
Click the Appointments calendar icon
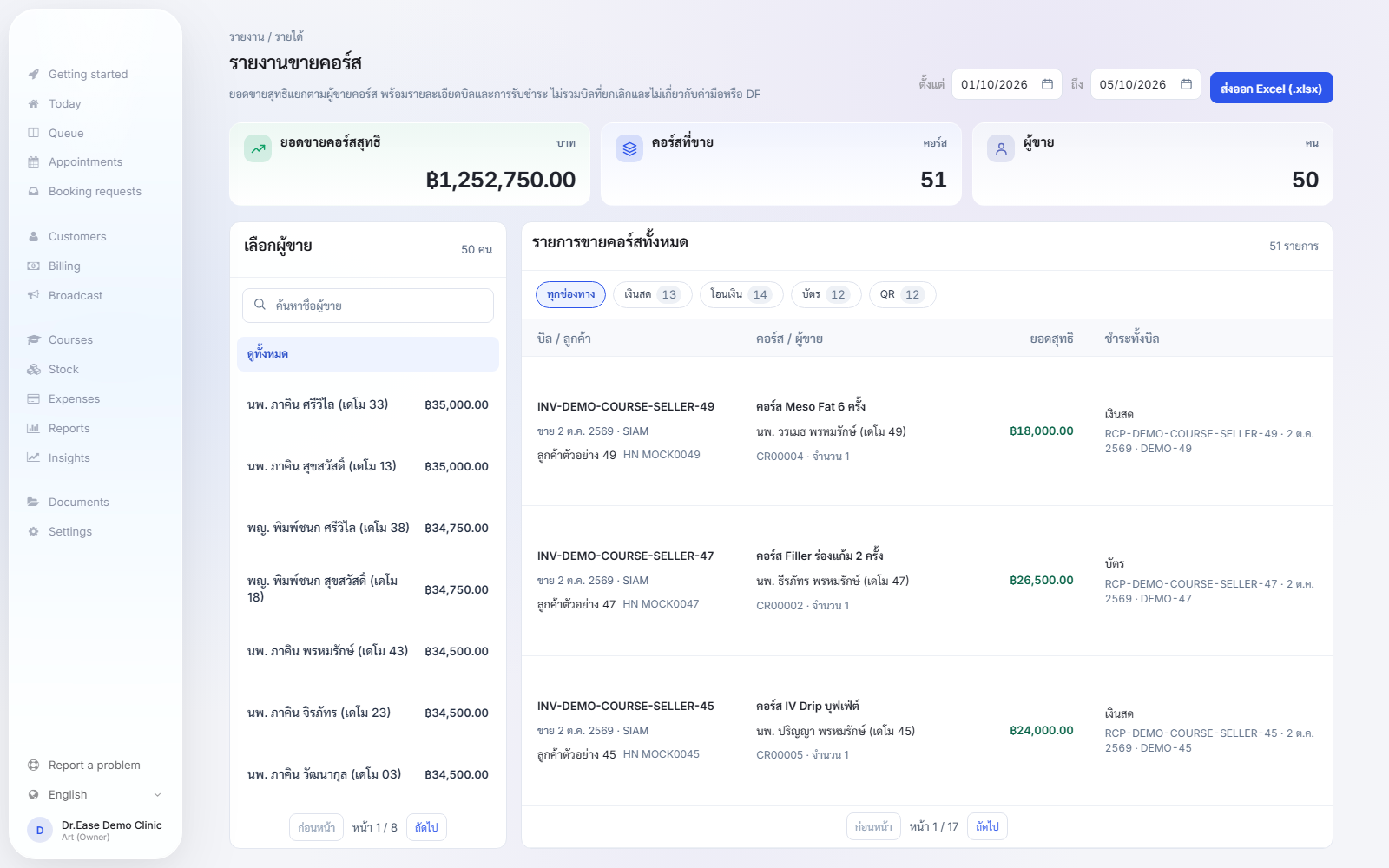(33, 162)
